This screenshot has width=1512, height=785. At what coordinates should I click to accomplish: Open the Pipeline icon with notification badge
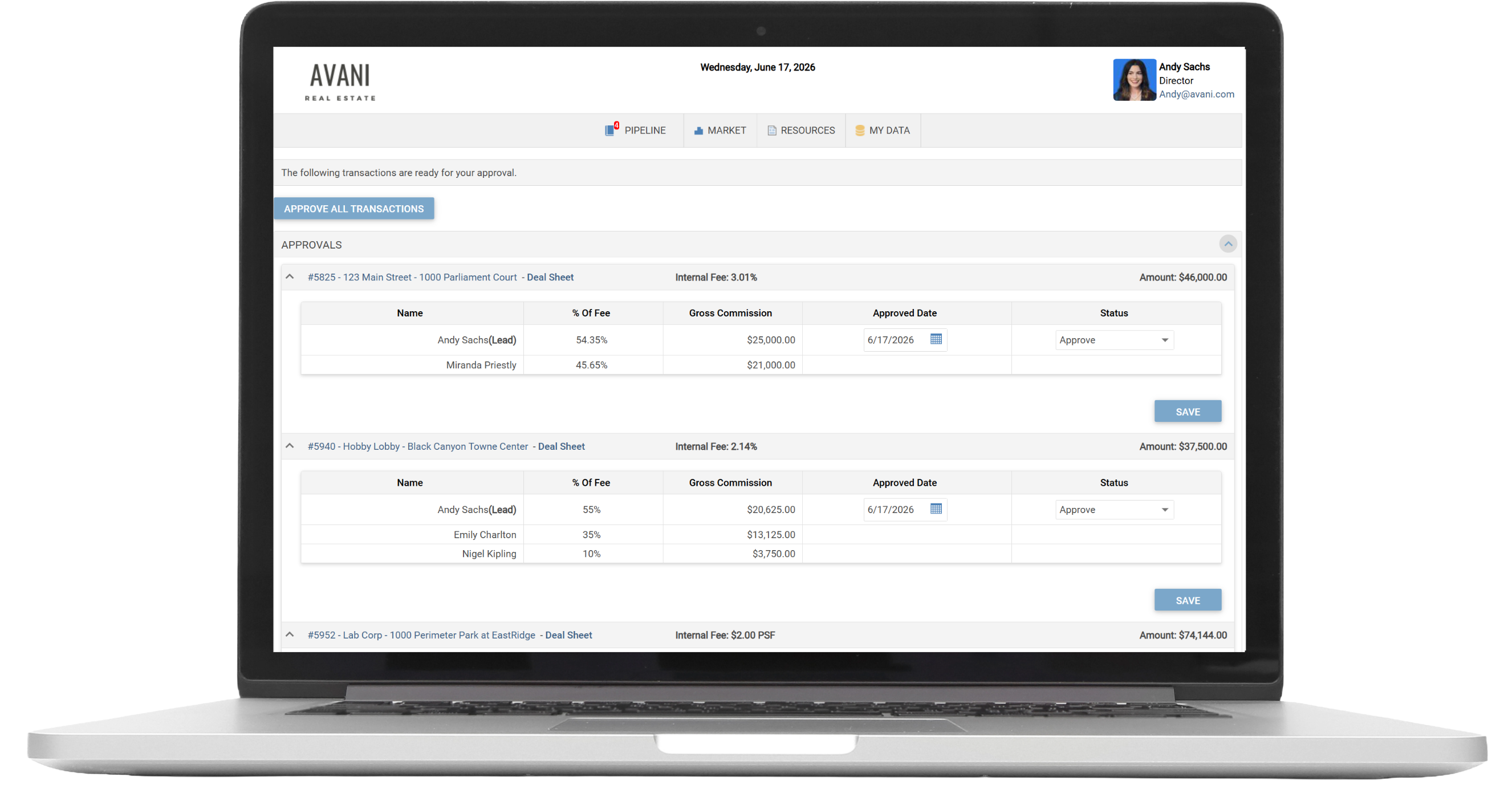click(612, 129)
